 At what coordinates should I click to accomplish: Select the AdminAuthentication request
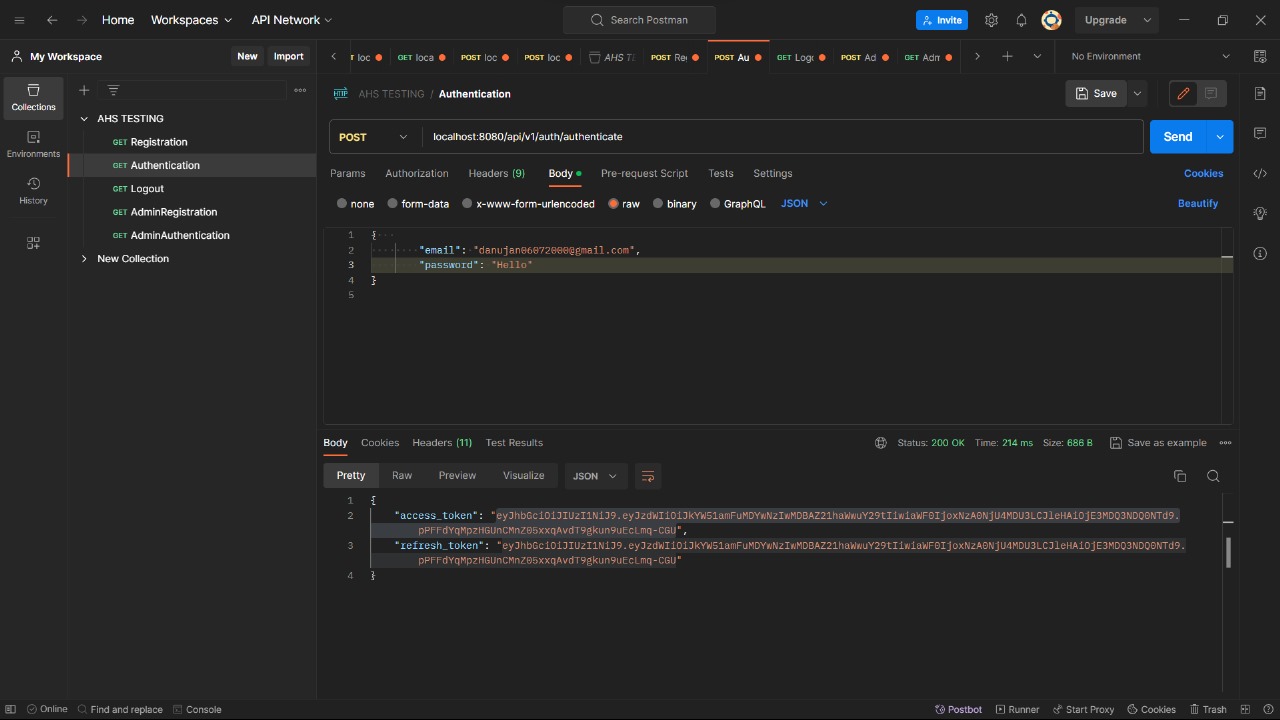point(180,236)
